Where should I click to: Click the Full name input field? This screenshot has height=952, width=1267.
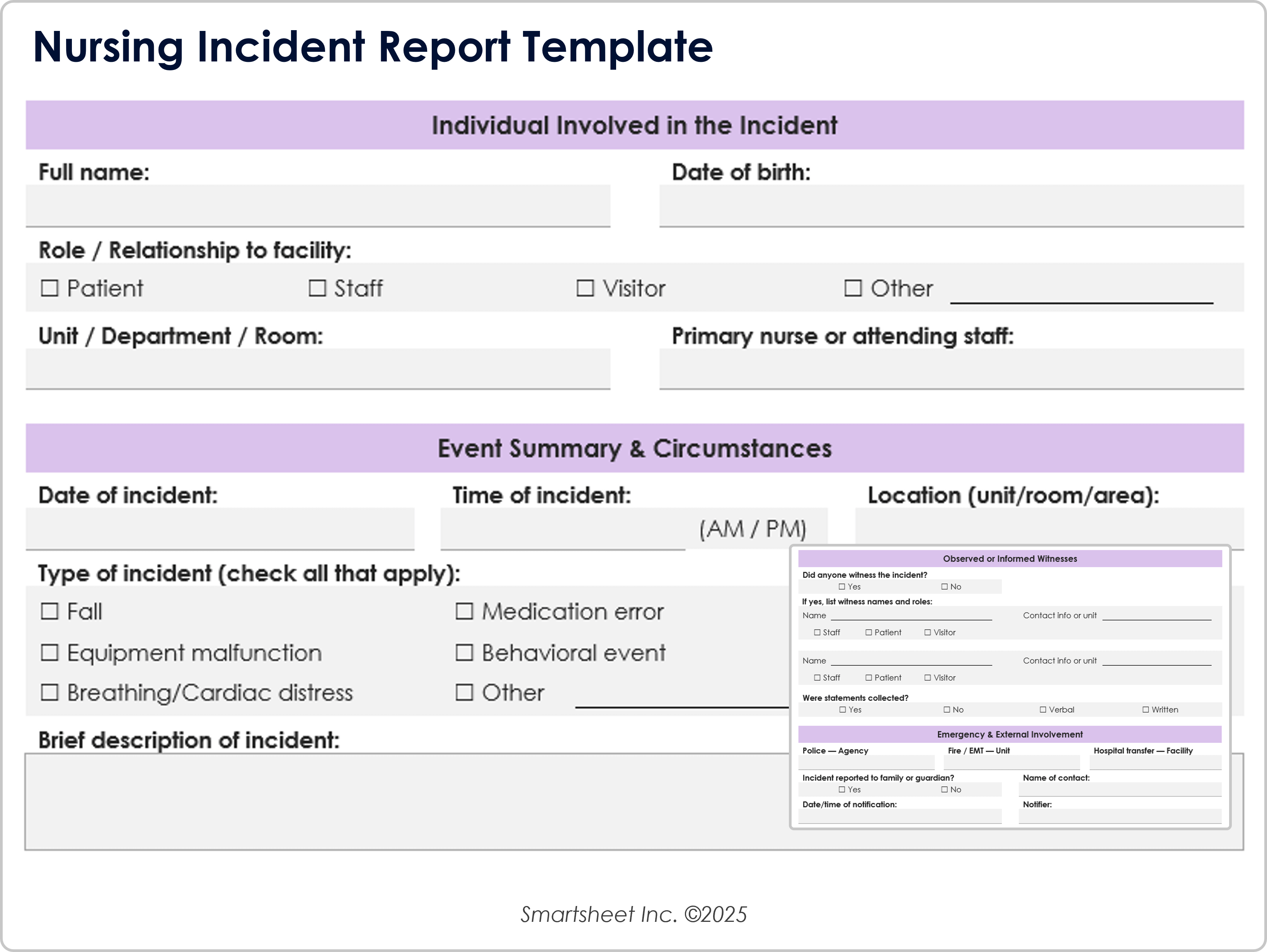pyautogui.click(x=318, y=205)
